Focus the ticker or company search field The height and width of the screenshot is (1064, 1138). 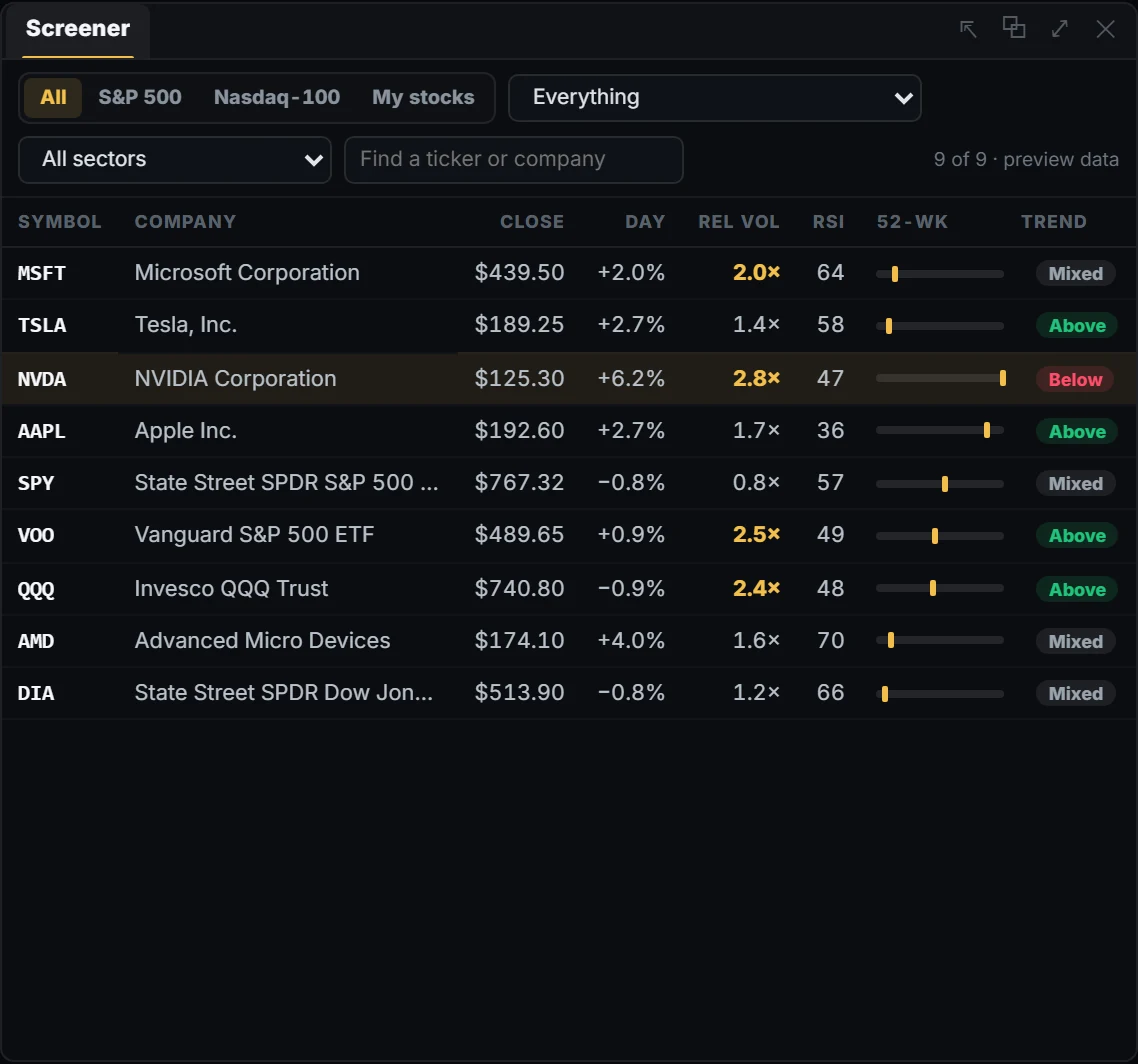[x=514, y=160]
